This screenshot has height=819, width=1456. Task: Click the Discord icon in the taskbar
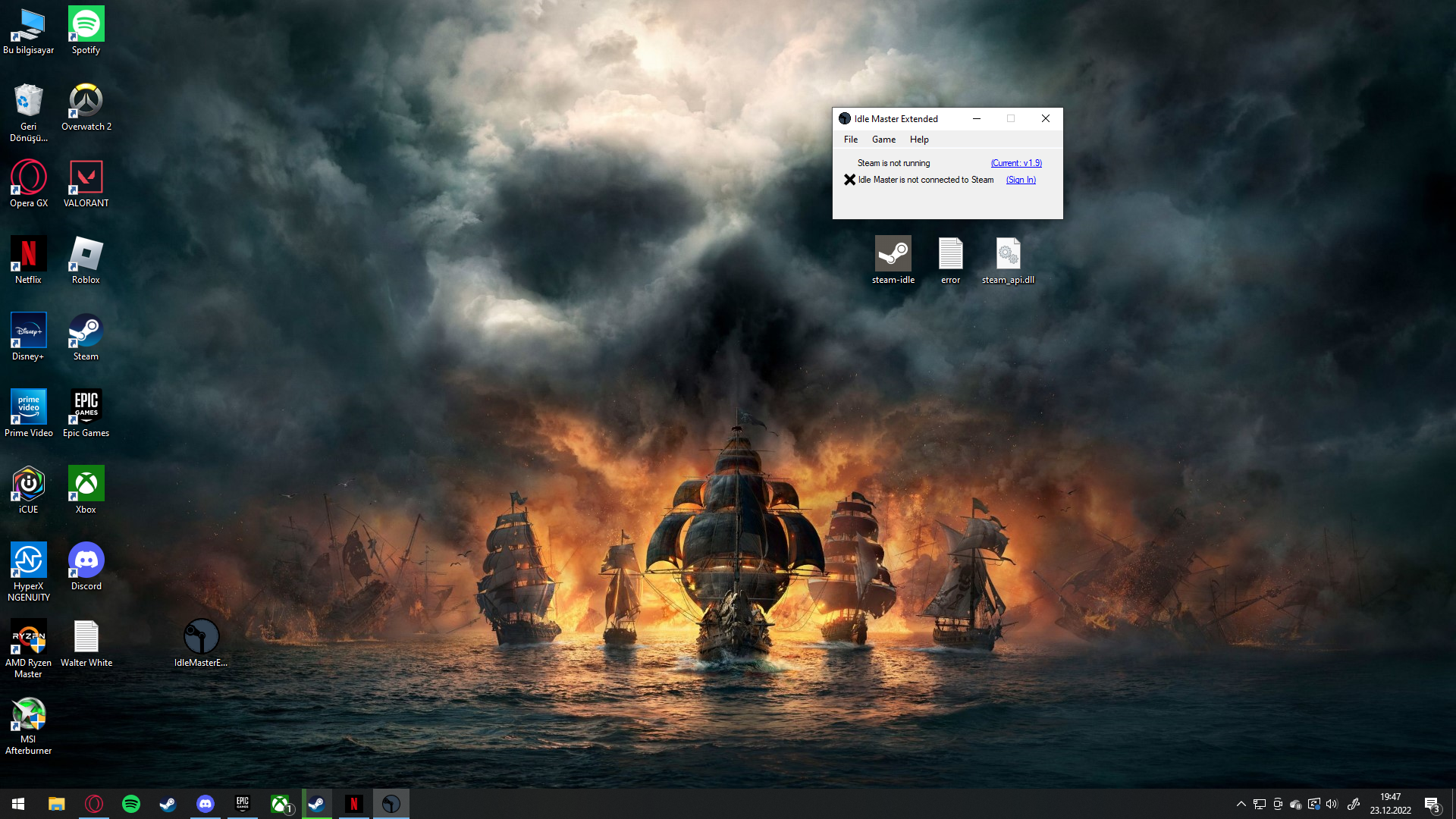tap(206, 804)
